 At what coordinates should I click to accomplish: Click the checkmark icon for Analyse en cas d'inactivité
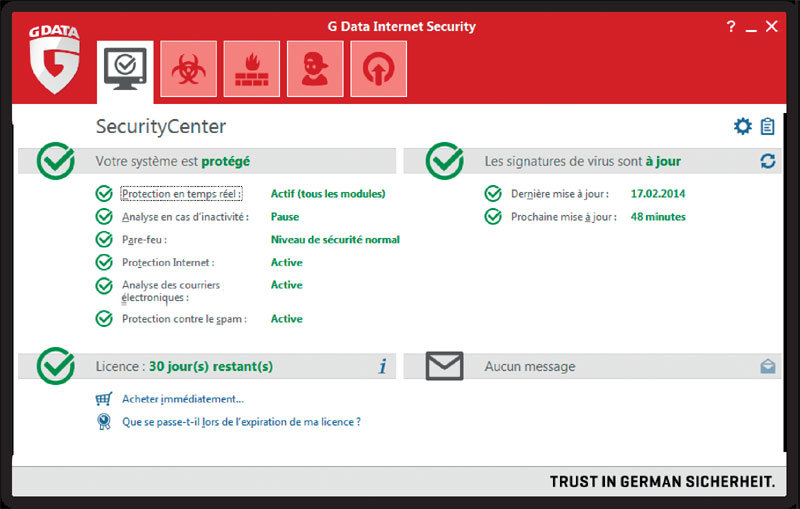(x=104, y=217)
